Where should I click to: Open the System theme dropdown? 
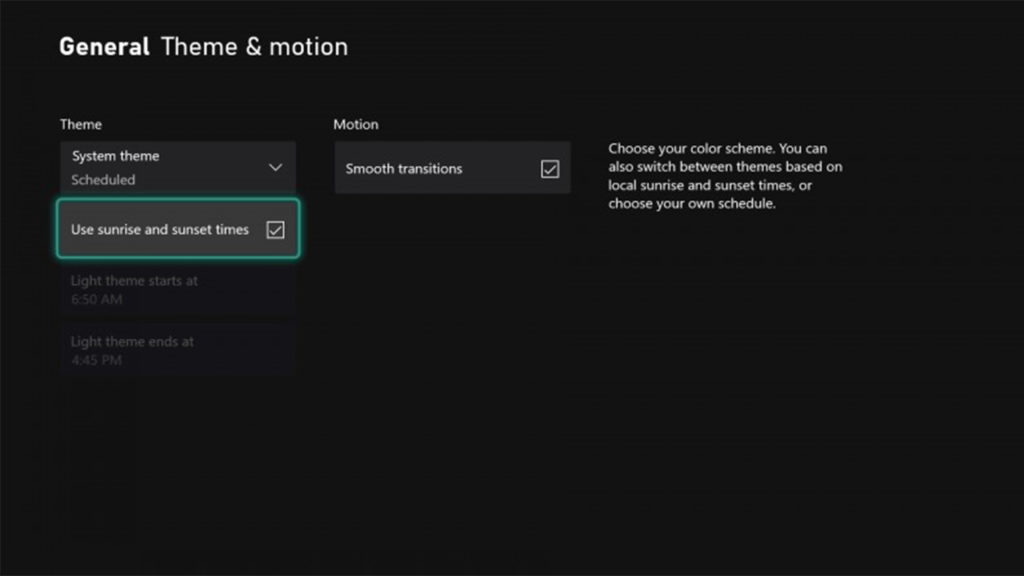178,167
